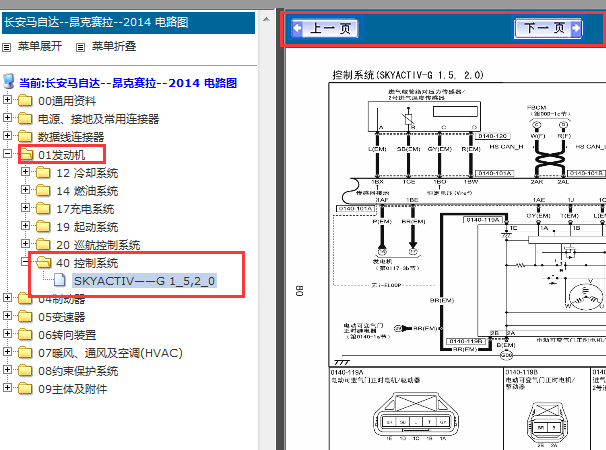Open the current title link 长安马自达--昂克赛拉--2014 电路图
606x450 pixels.
tap(128, 83)
